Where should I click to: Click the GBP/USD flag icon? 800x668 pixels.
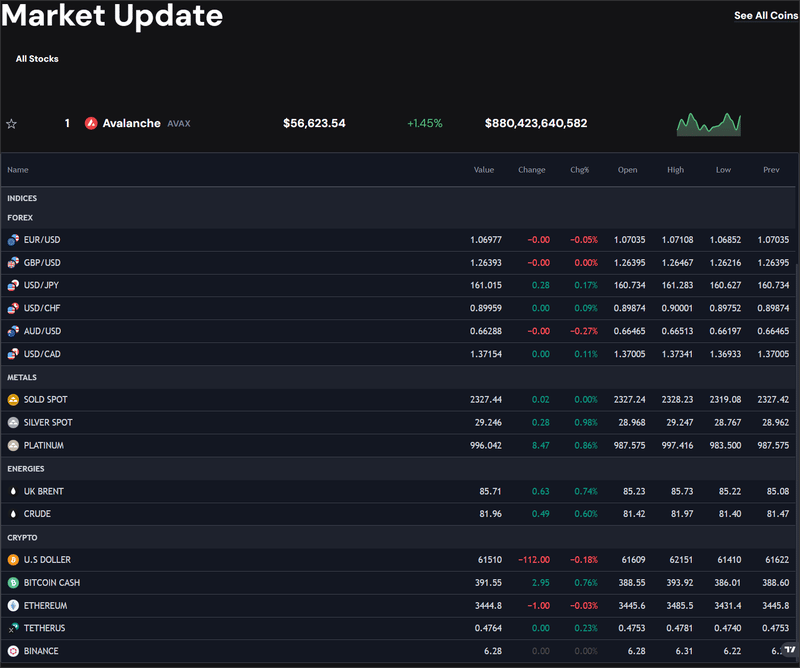click(13, 263)
